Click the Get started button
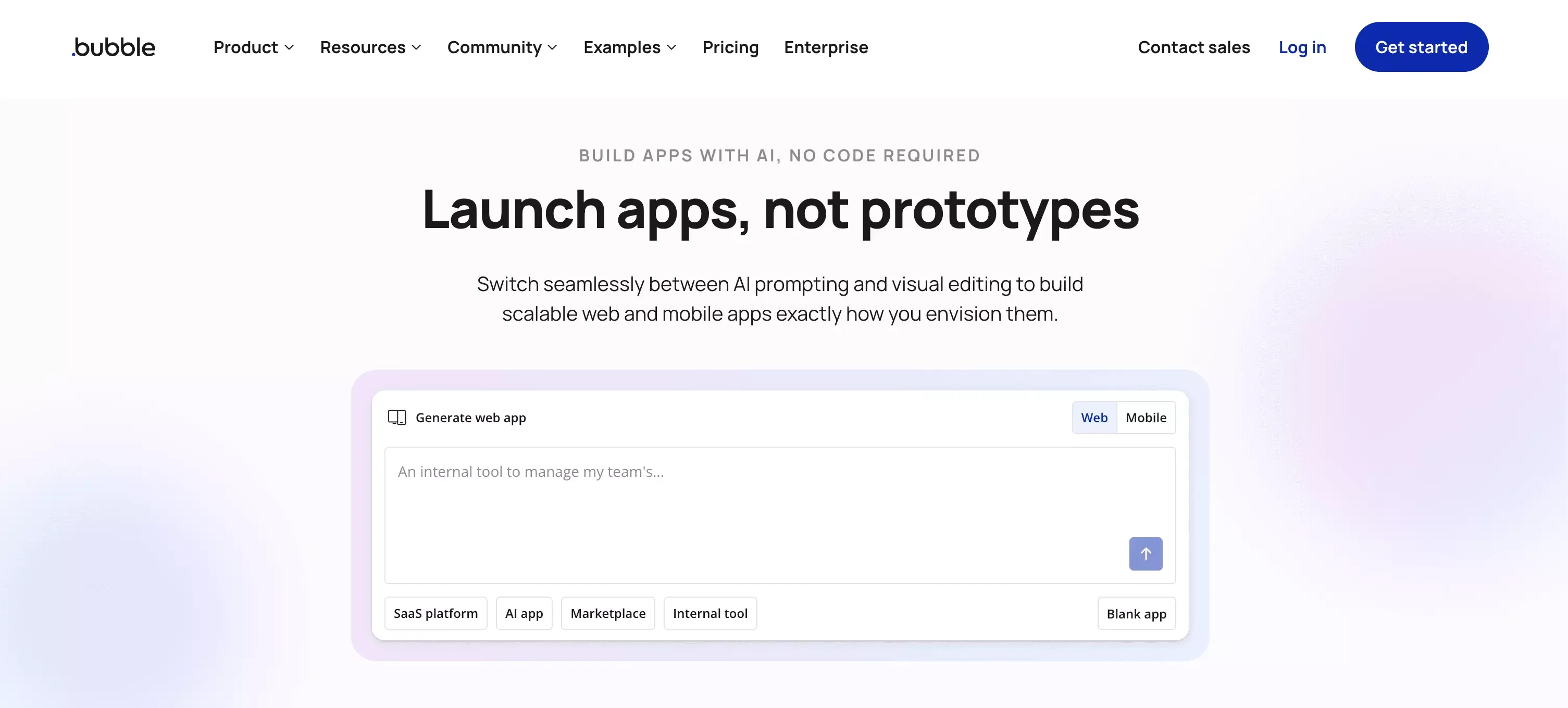Screen dimensions: 1568x708 tap(1421, 47)
